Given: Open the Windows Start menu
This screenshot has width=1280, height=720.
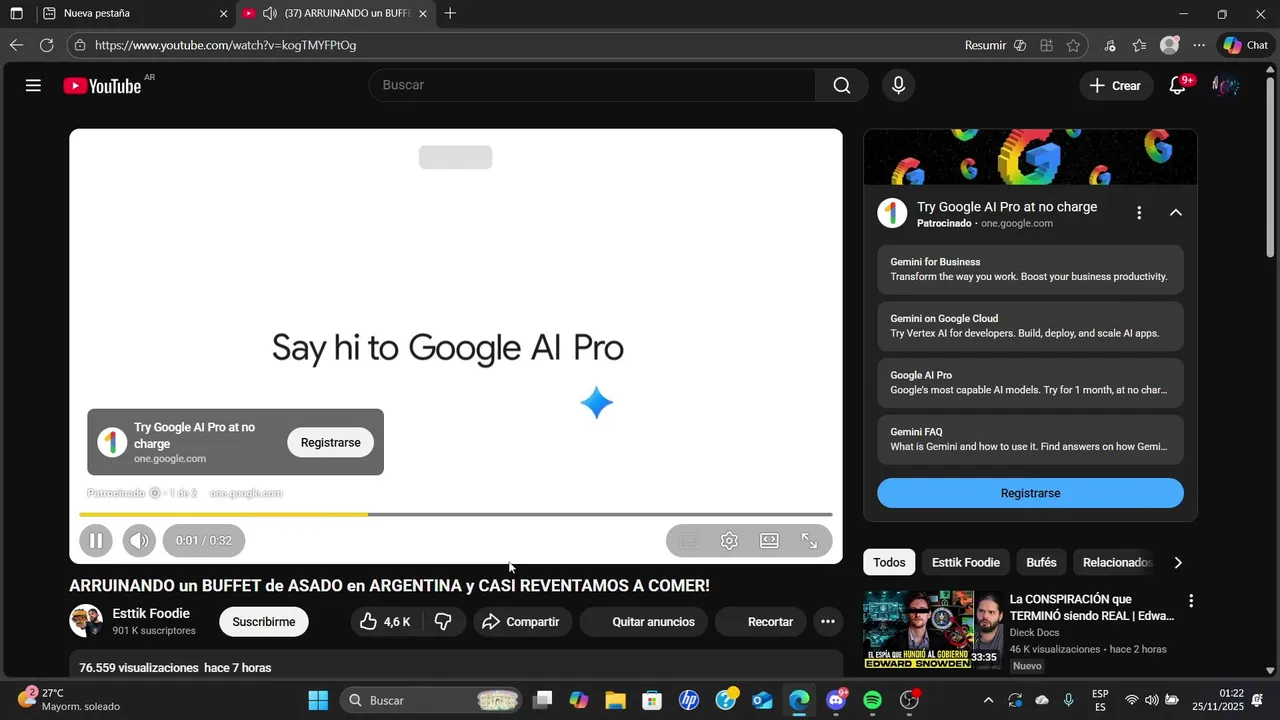Looking at the screenshot, I should pyautogui.click(x=318, y=700).
